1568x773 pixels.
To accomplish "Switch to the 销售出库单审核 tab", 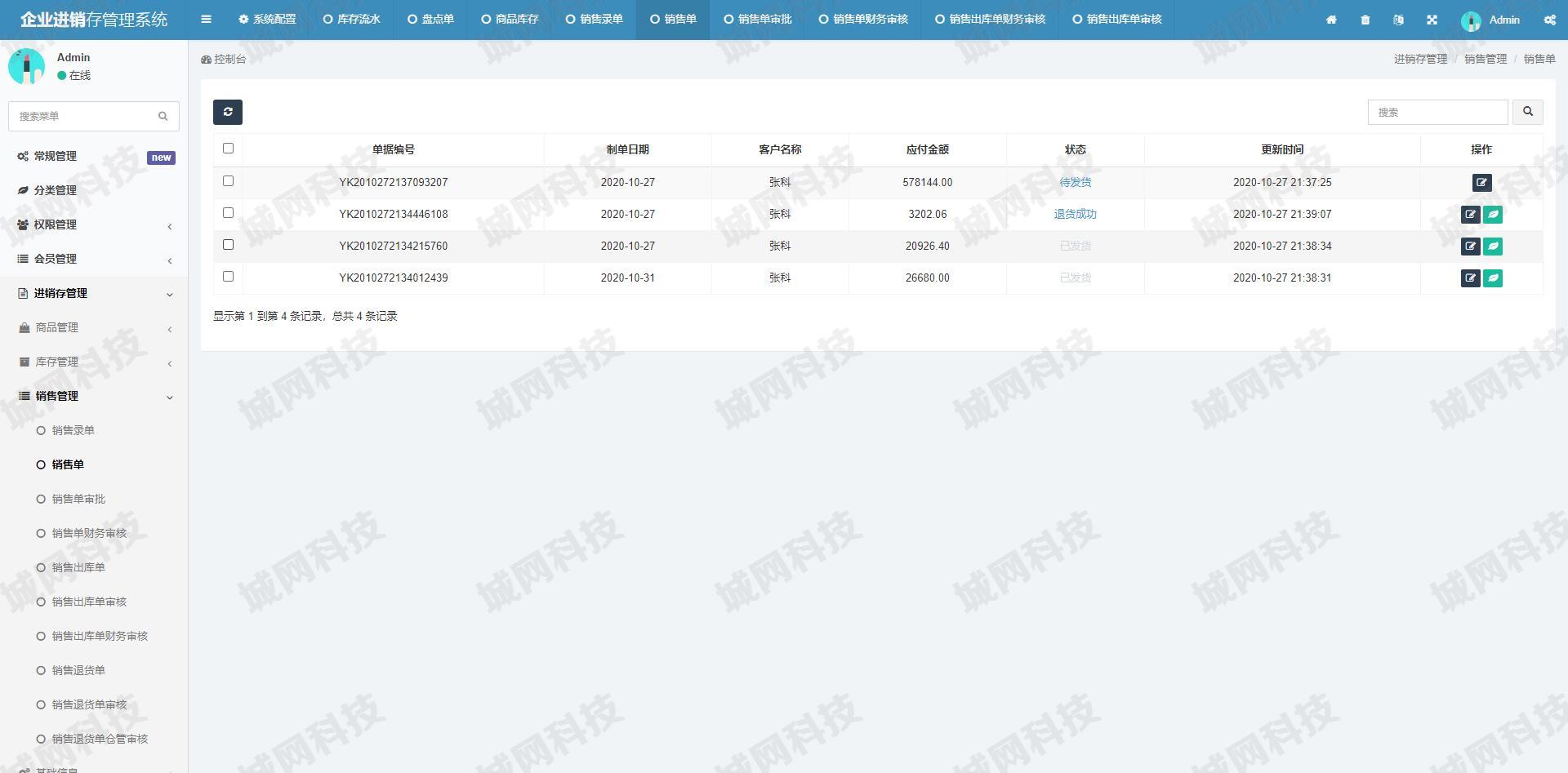I will (x=1116, y=20).
